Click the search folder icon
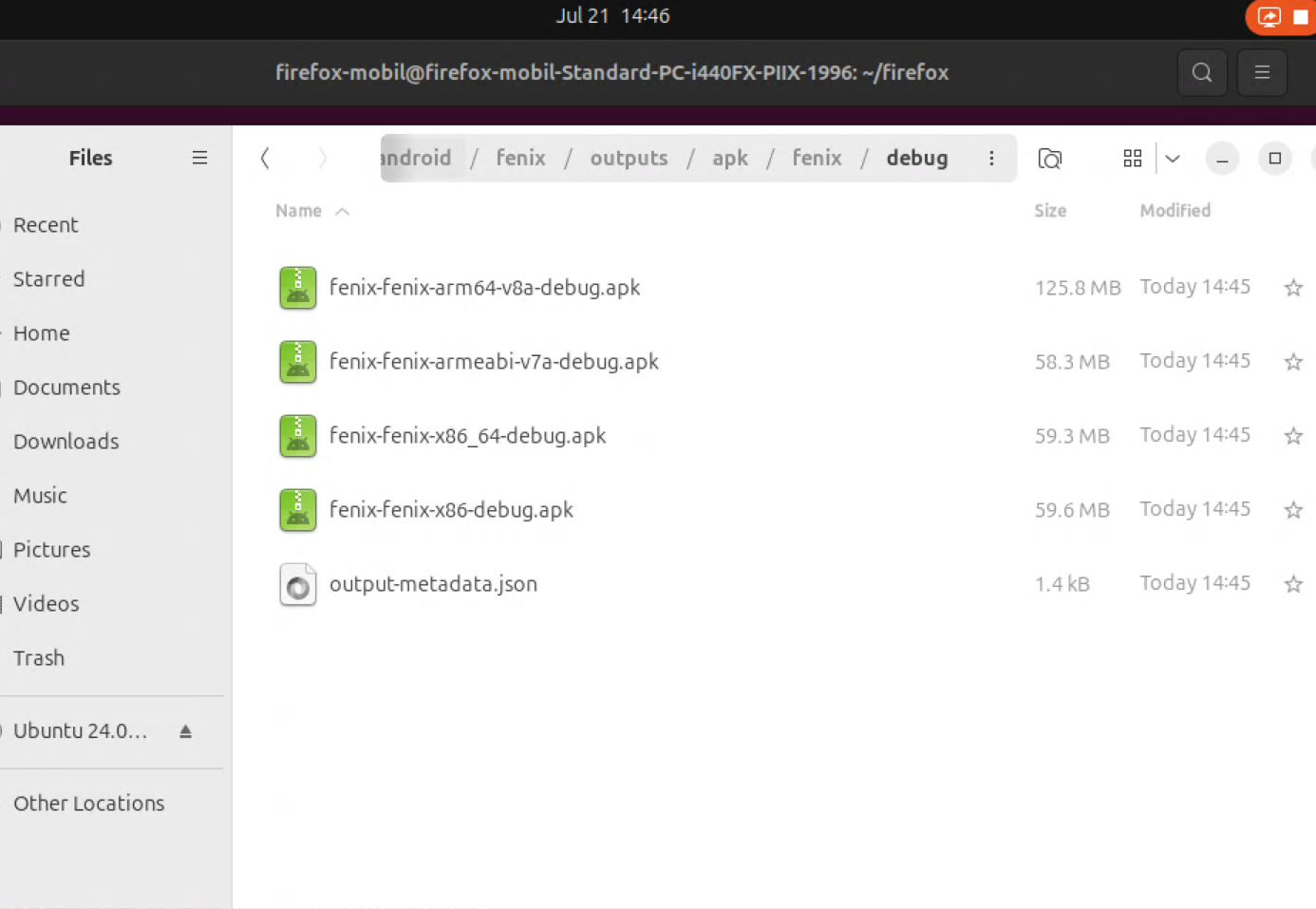Image resolution: width=1316 pixels, height=909 pixels. coord(1049,159)
